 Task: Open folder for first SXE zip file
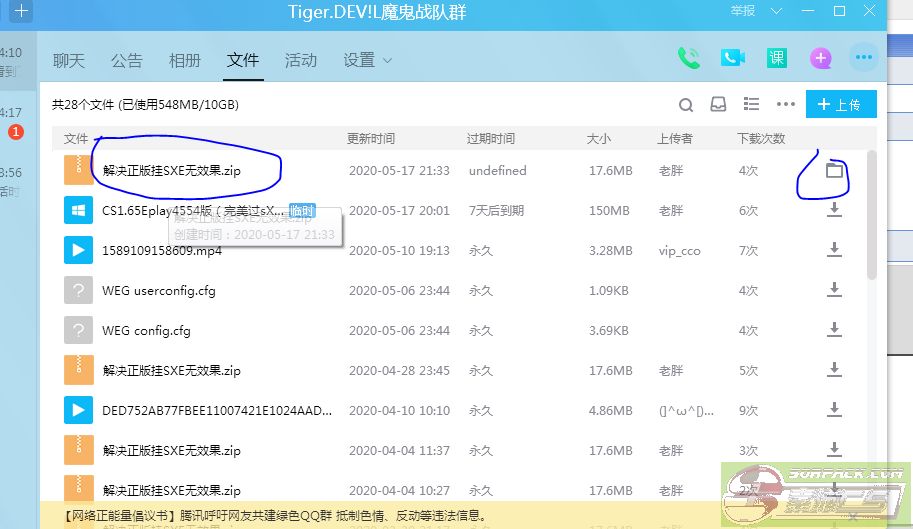coord(834,171)
